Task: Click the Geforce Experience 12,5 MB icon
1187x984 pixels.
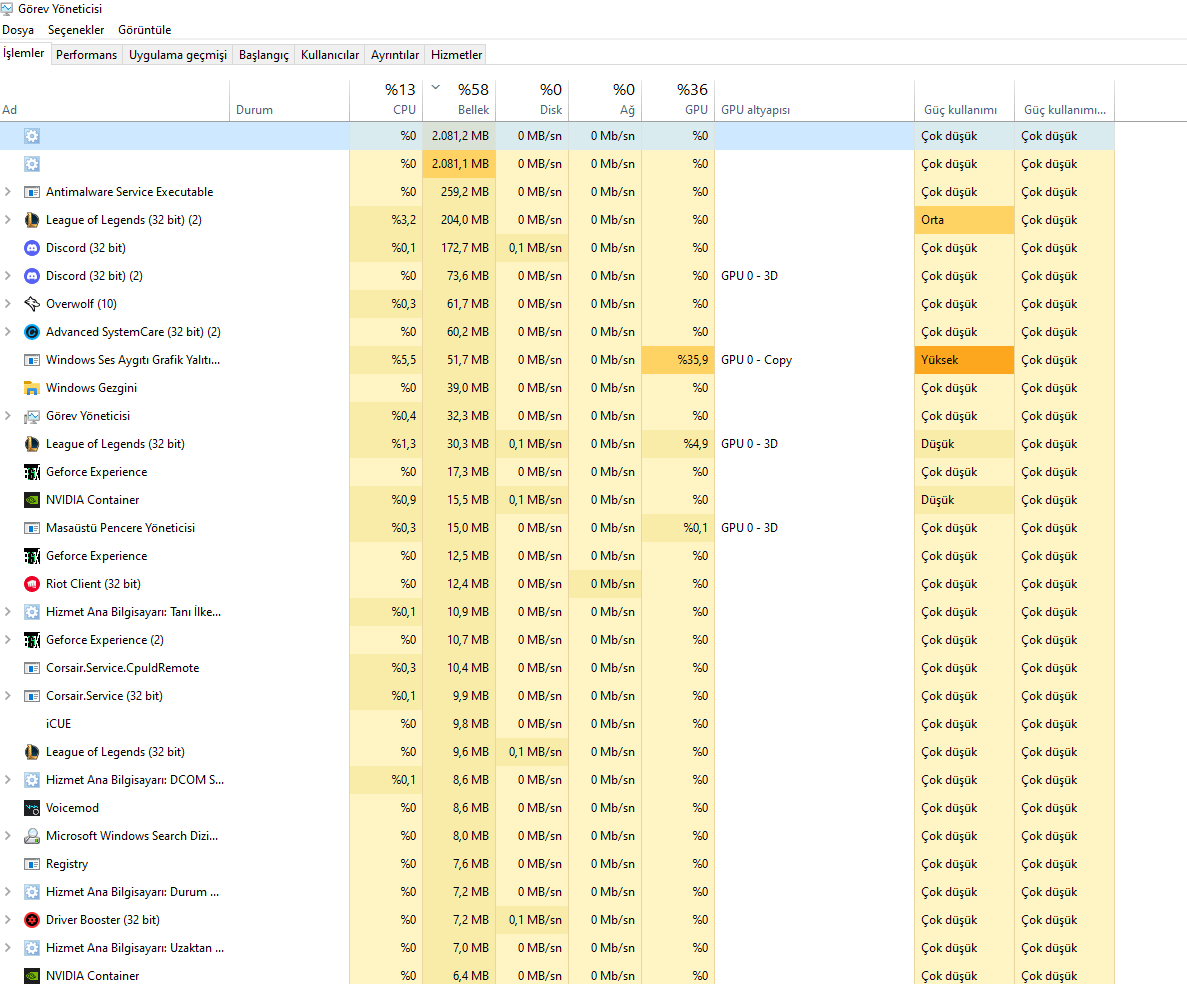Action: pos(32,556)
